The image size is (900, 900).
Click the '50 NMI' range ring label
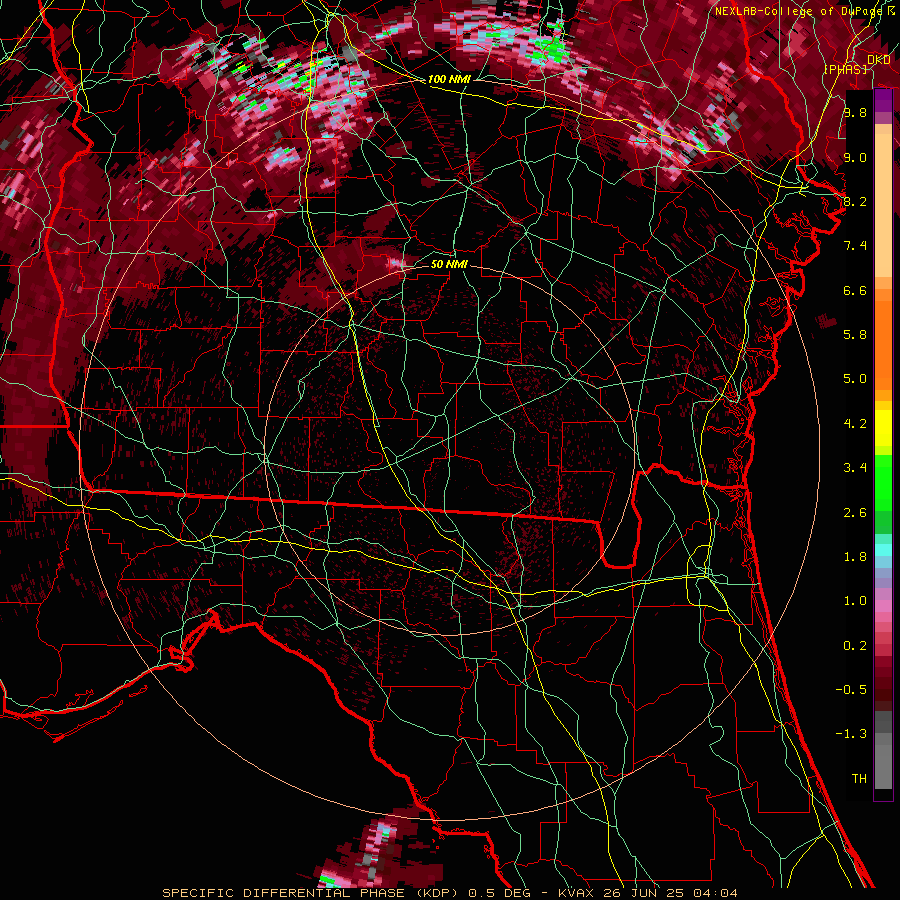[x=449, y=264]
